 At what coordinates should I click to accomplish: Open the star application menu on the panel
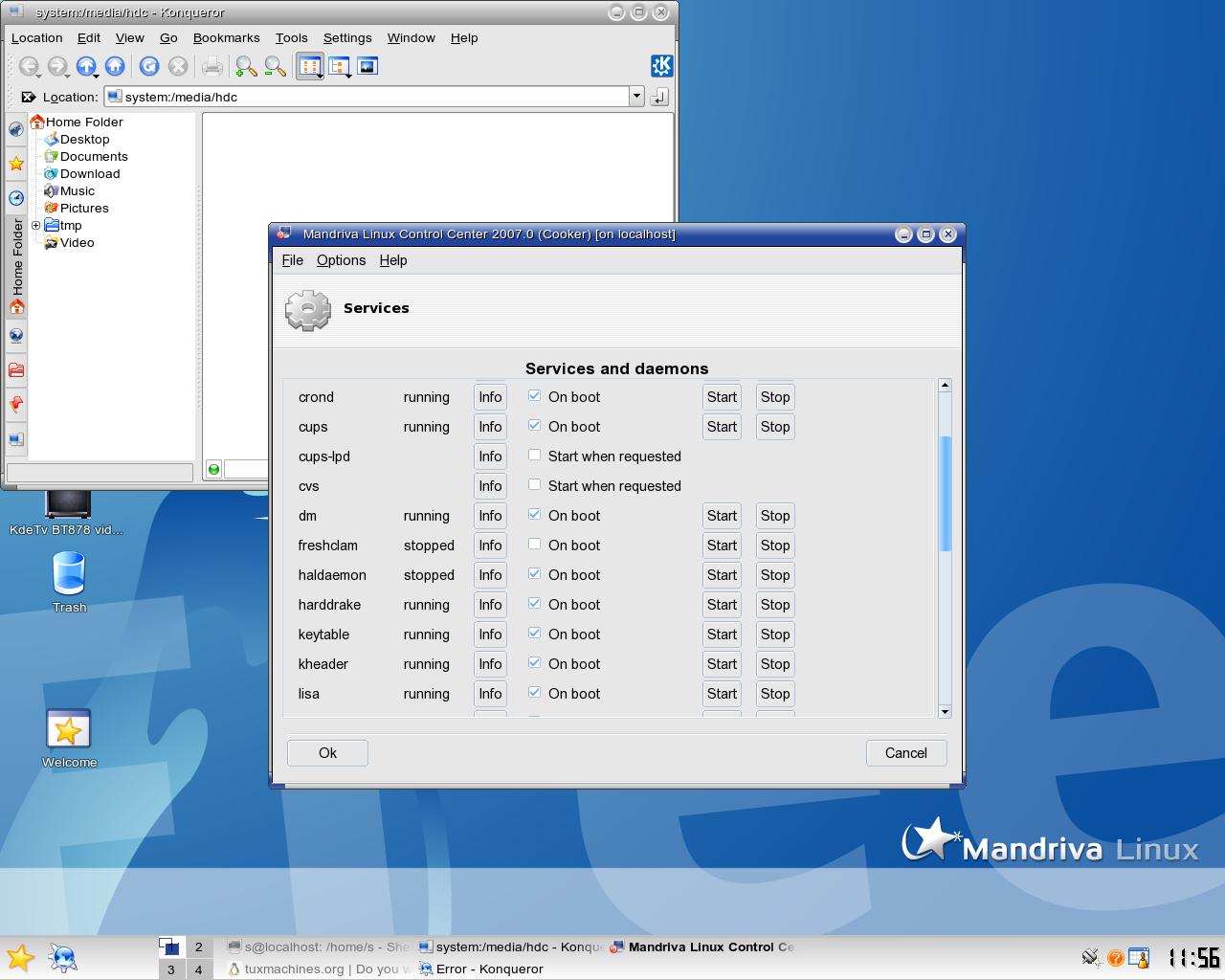click(x=20, y=957)
